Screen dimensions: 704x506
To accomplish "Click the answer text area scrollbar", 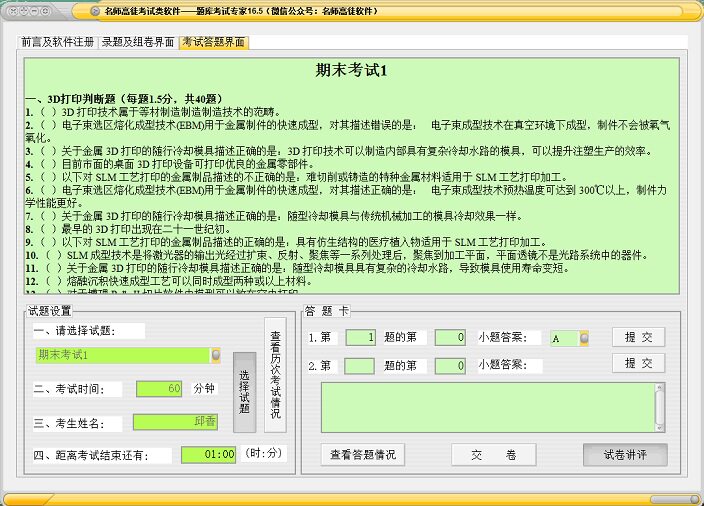I will pyautogui.click(x=660, y=408).
